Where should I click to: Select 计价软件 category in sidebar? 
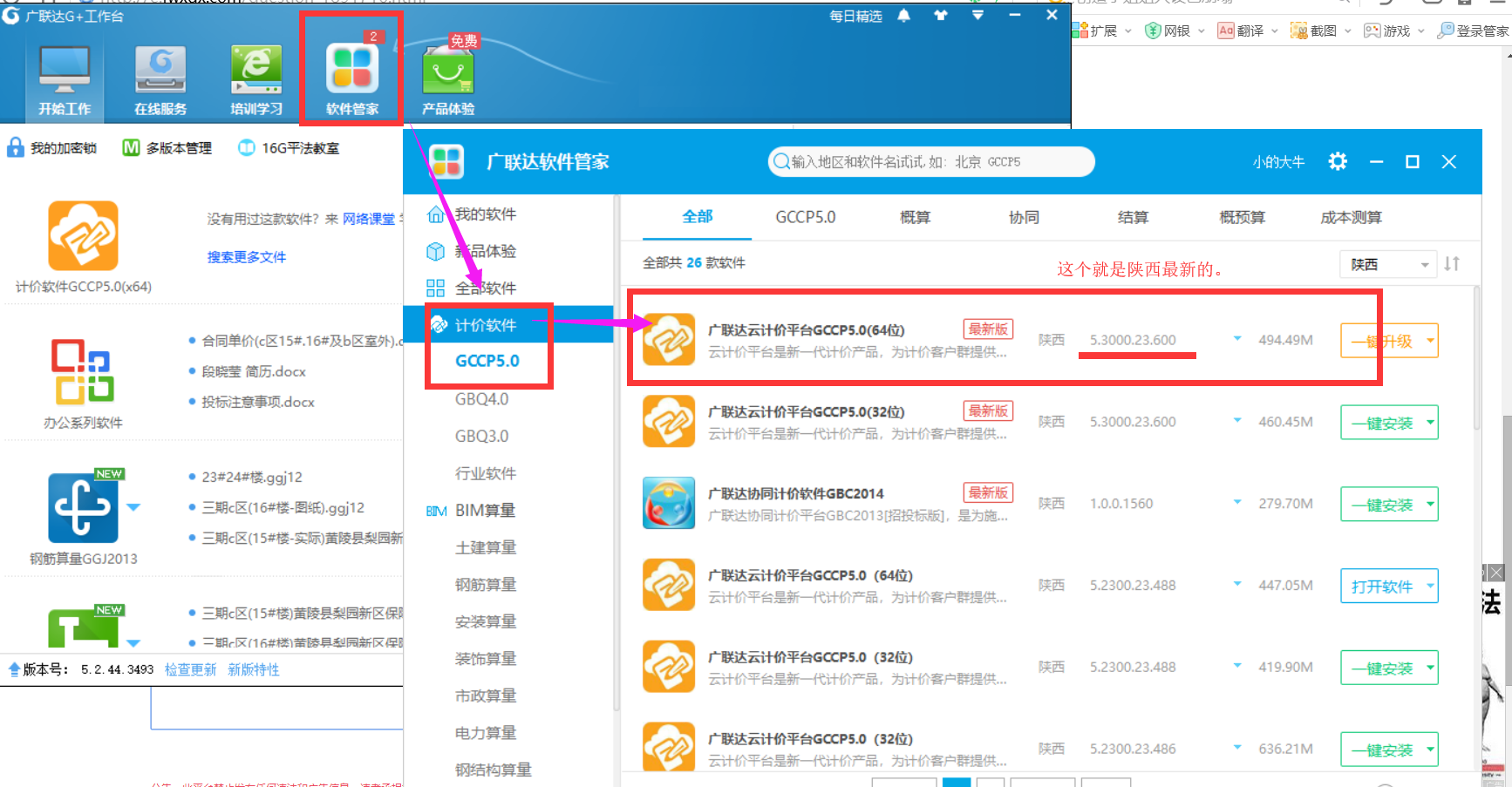coord(510,324)
